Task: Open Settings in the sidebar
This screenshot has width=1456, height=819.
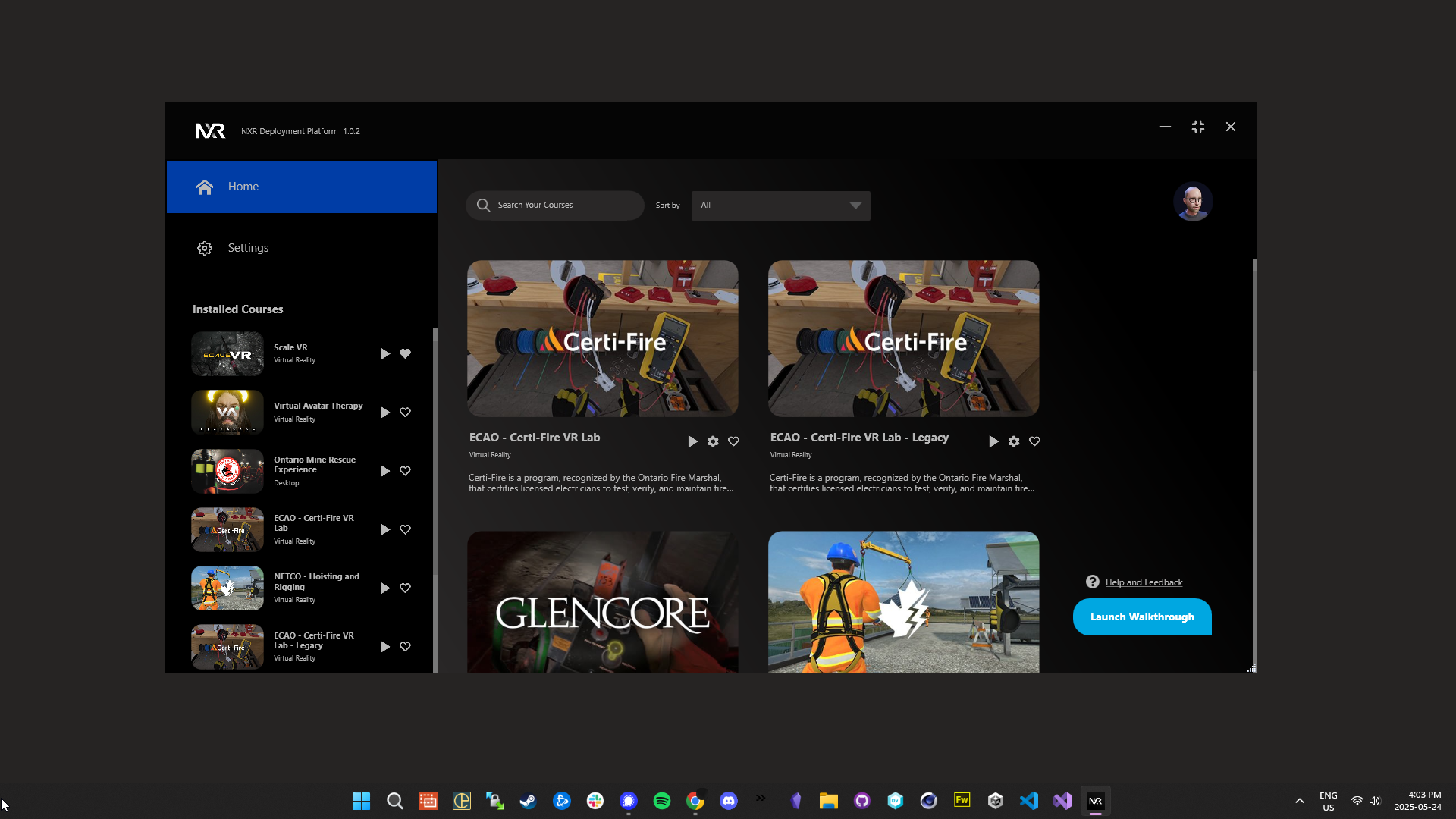Action: 248,248
